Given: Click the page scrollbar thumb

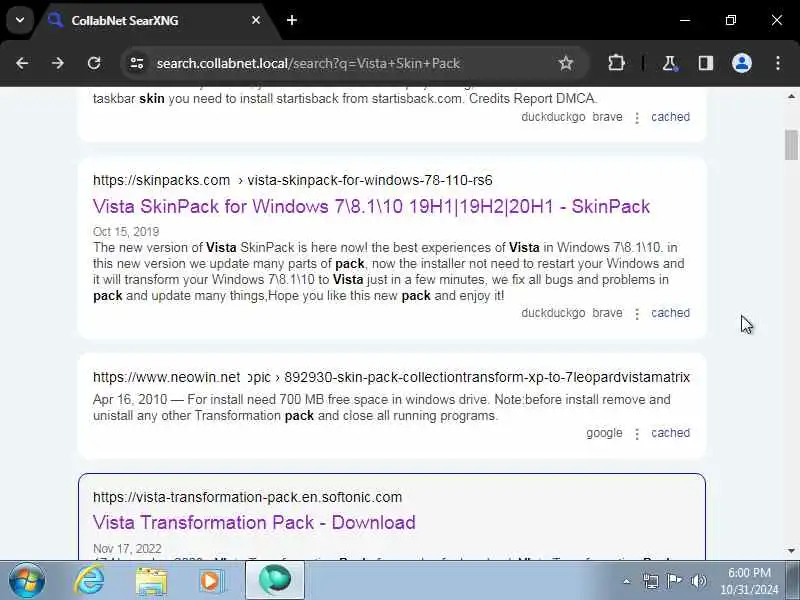Looking at the screenshot, I should pos(791,145).
